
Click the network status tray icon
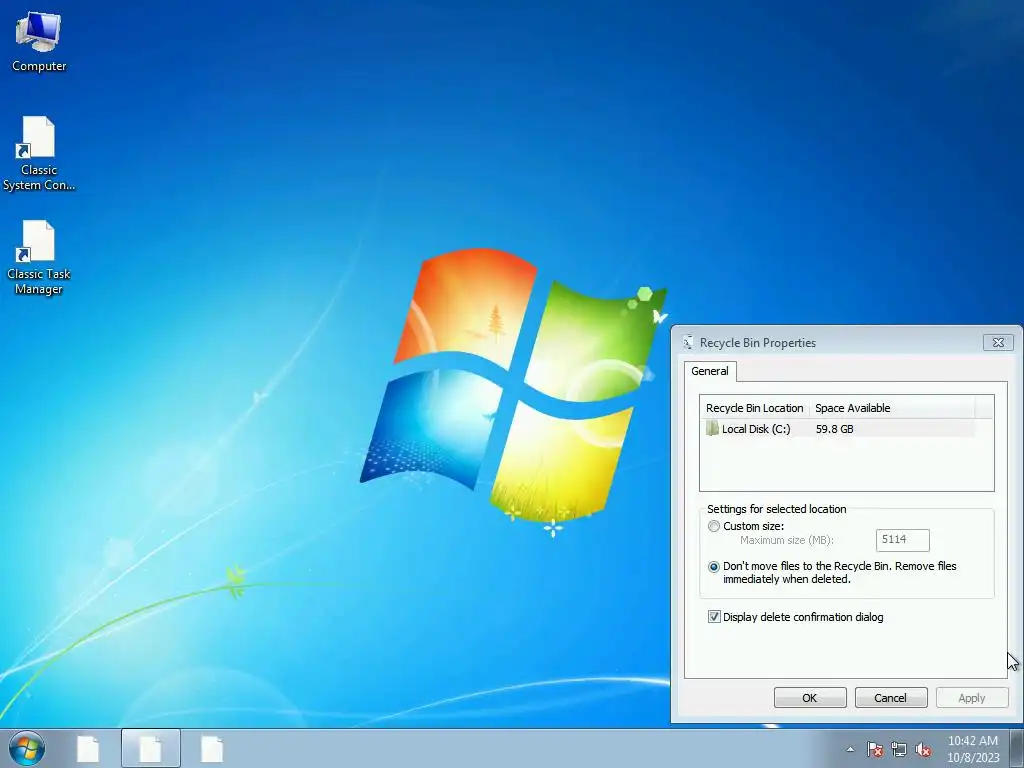coord(899,749)
